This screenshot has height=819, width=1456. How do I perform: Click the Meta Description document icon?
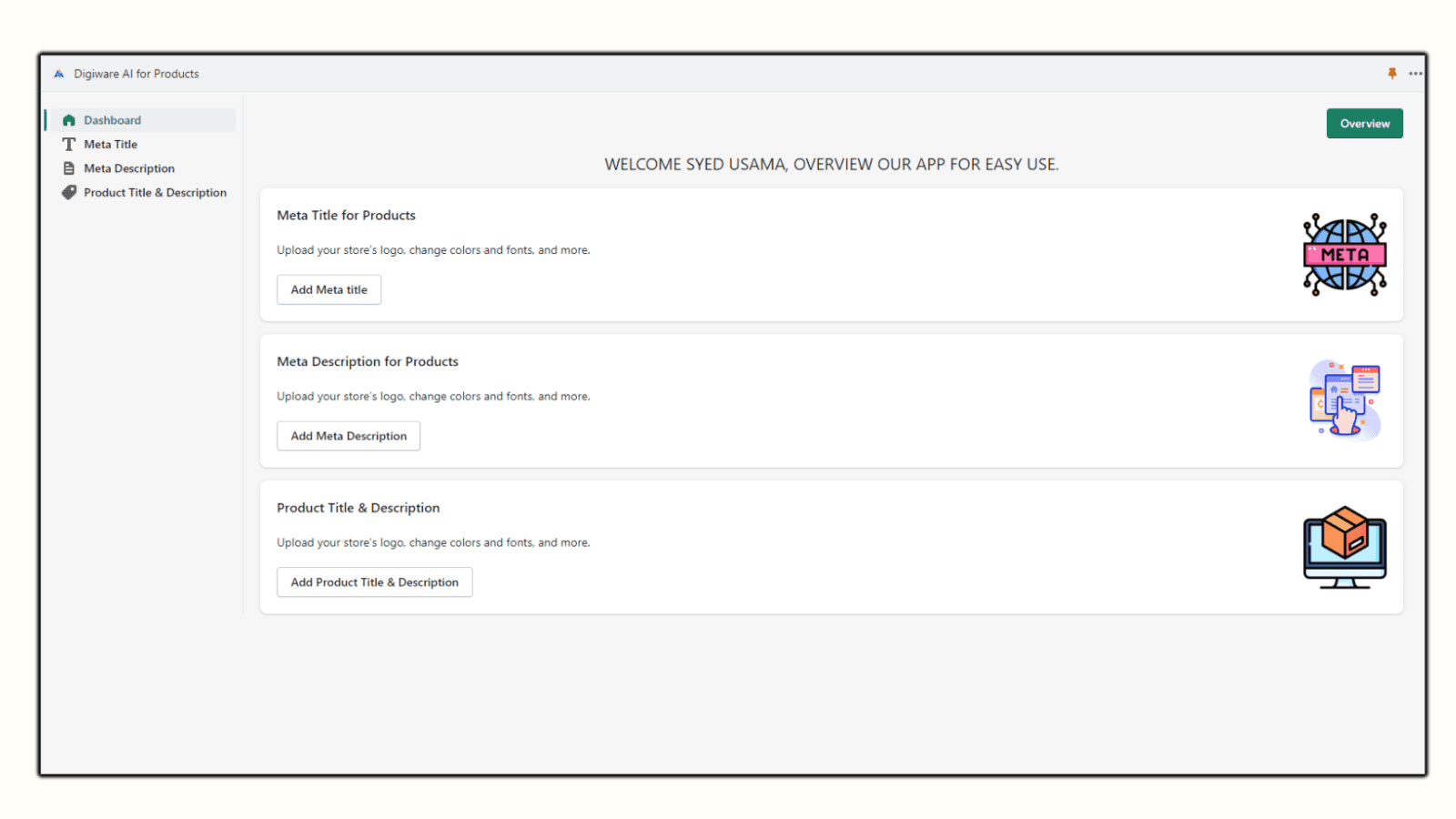(x=68, y=168)
